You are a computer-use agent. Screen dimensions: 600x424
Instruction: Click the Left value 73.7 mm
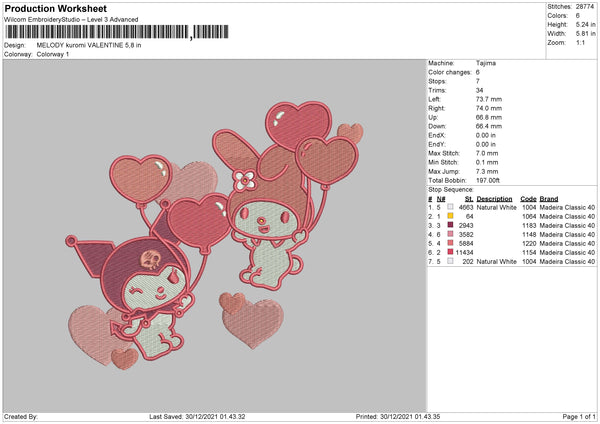tap(489, 99)
